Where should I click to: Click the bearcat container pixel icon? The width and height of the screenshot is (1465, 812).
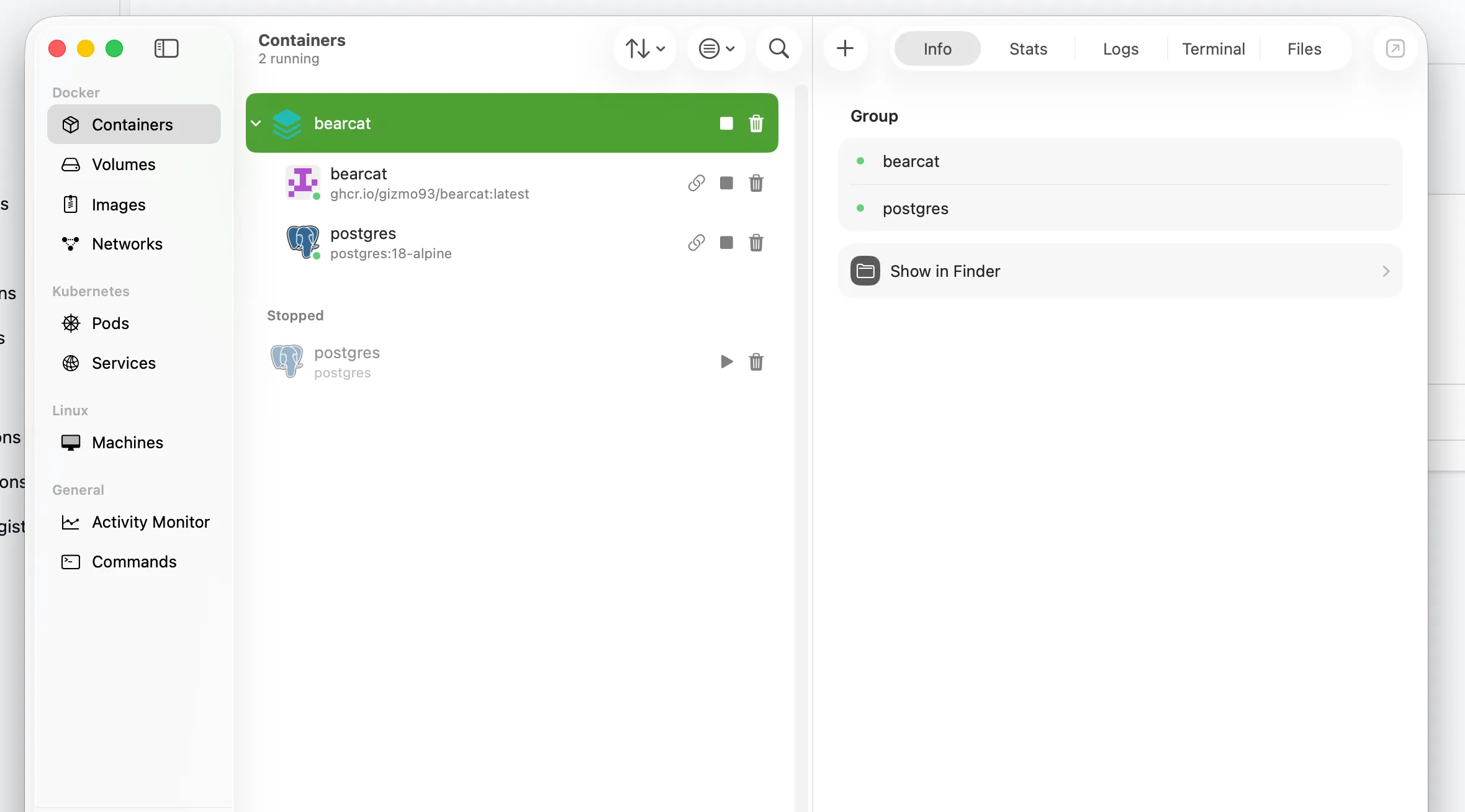303,183
